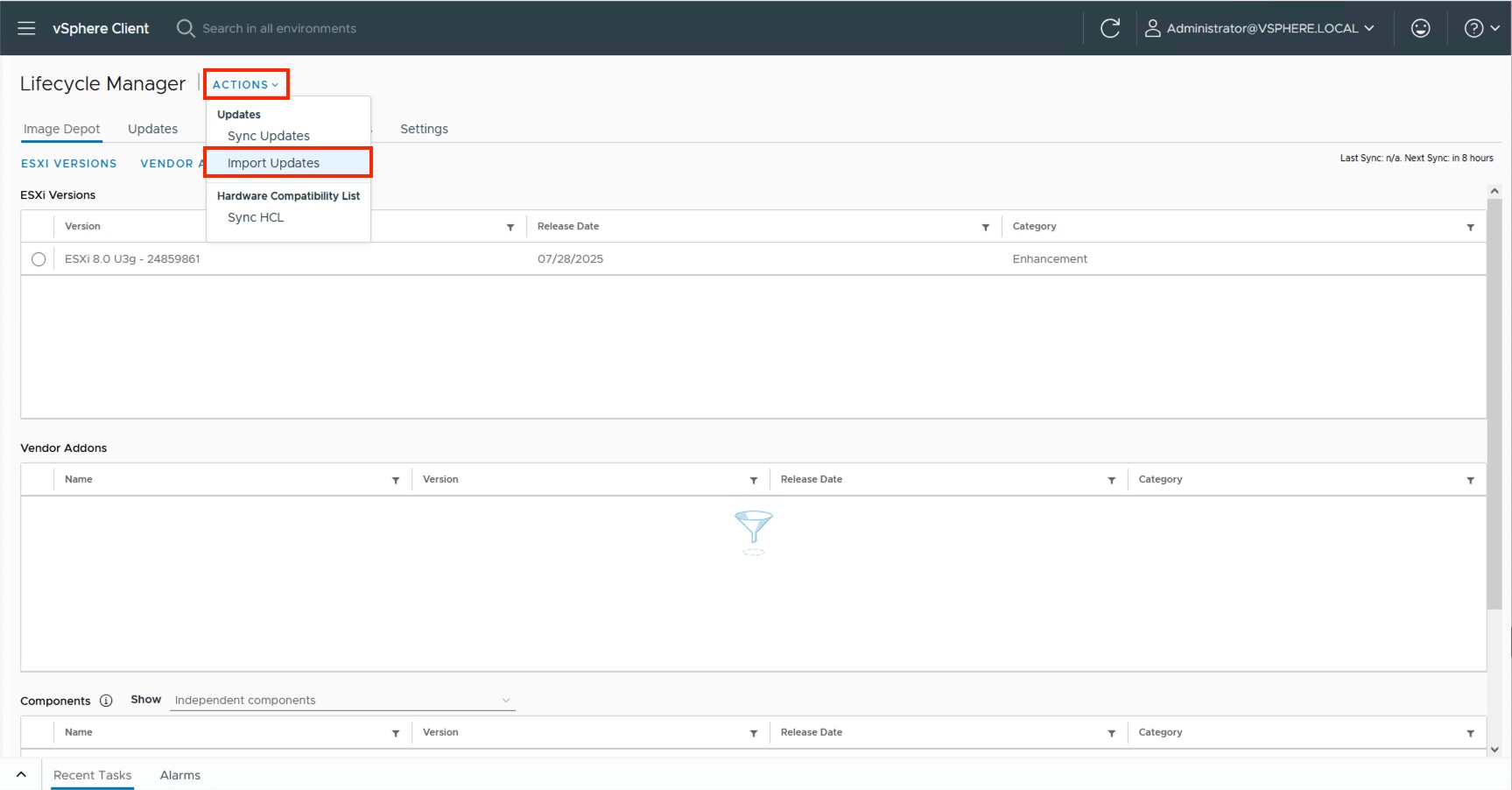The width and height of the screenshot is (1512, 790).
Task: Click the user account icon
Action: click(1153, 28)
